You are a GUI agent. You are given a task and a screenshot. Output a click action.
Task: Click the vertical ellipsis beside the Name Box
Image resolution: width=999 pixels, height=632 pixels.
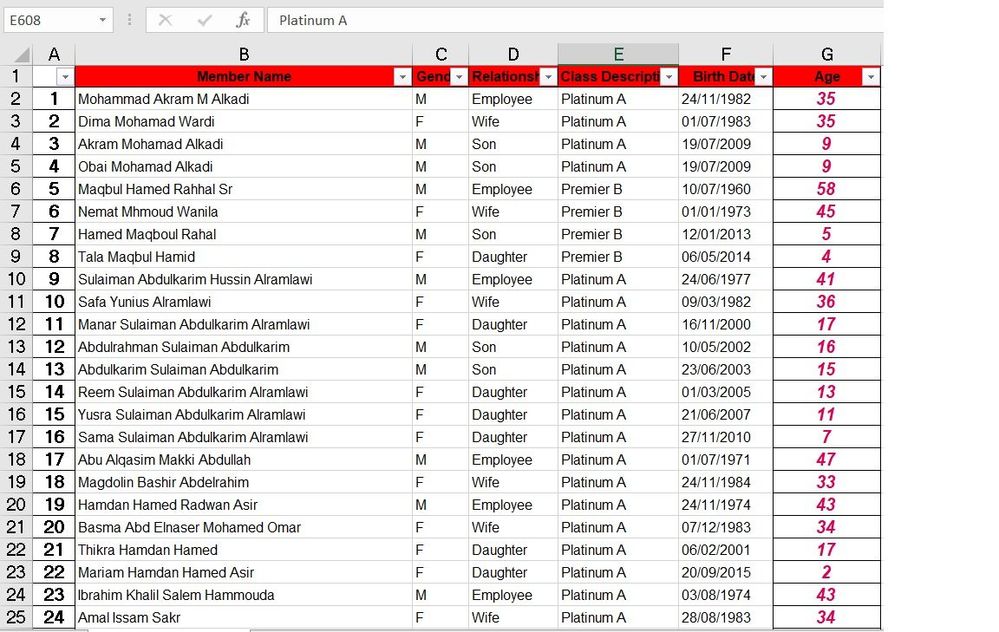pos(131,20)
